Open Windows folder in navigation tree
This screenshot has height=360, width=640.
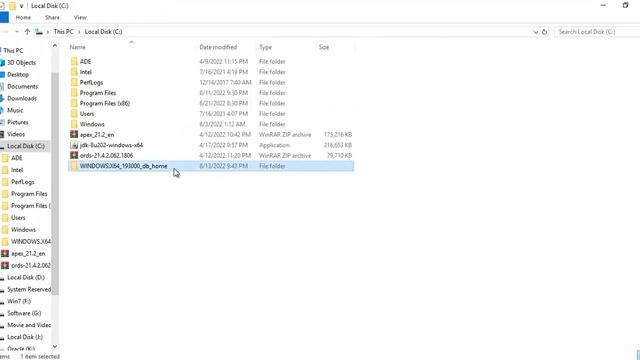tap(23, 230)
